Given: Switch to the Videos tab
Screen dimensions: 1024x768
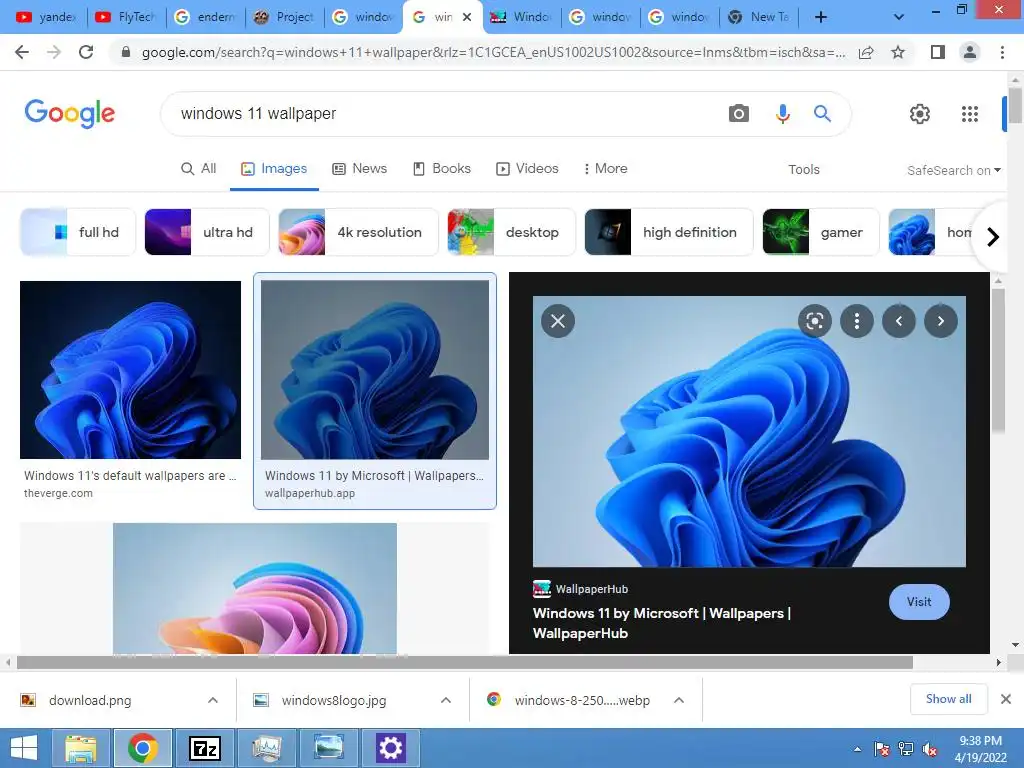Looking at the screenshot, I should (527, 168).
